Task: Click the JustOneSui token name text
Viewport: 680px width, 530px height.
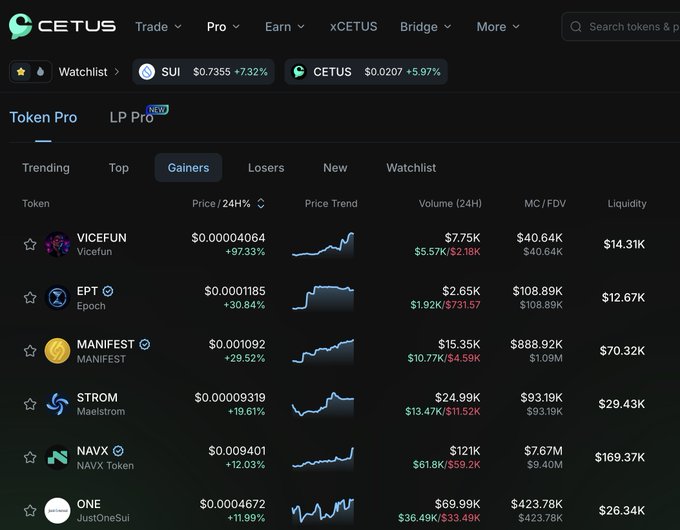Action: pos(103,518)
